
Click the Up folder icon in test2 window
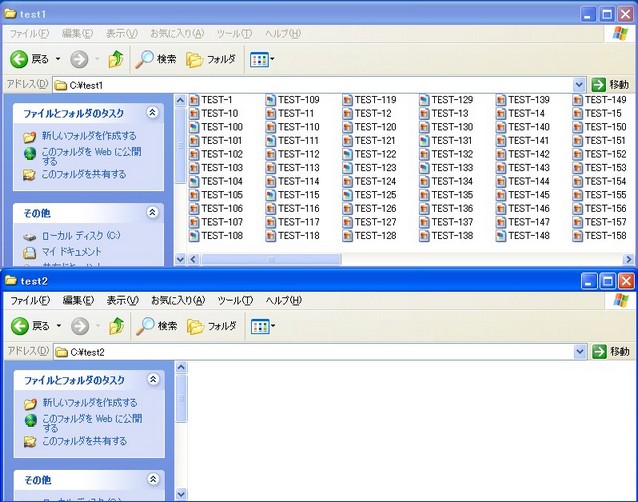coord(117,326)
